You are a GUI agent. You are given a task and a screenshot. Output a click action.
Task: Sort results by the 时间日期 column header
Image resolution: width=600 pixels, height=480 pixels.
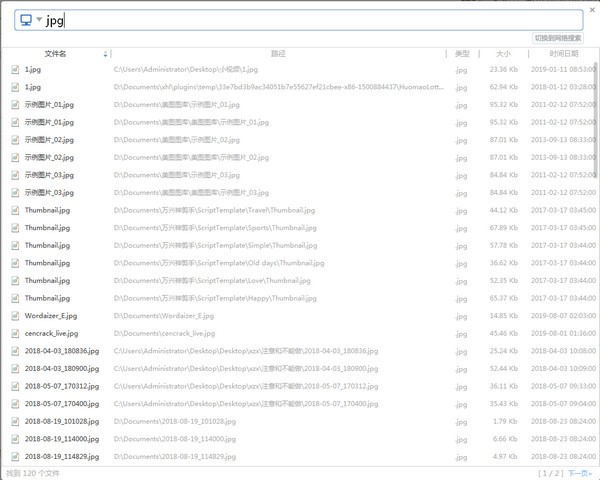[x=563, y=53]
